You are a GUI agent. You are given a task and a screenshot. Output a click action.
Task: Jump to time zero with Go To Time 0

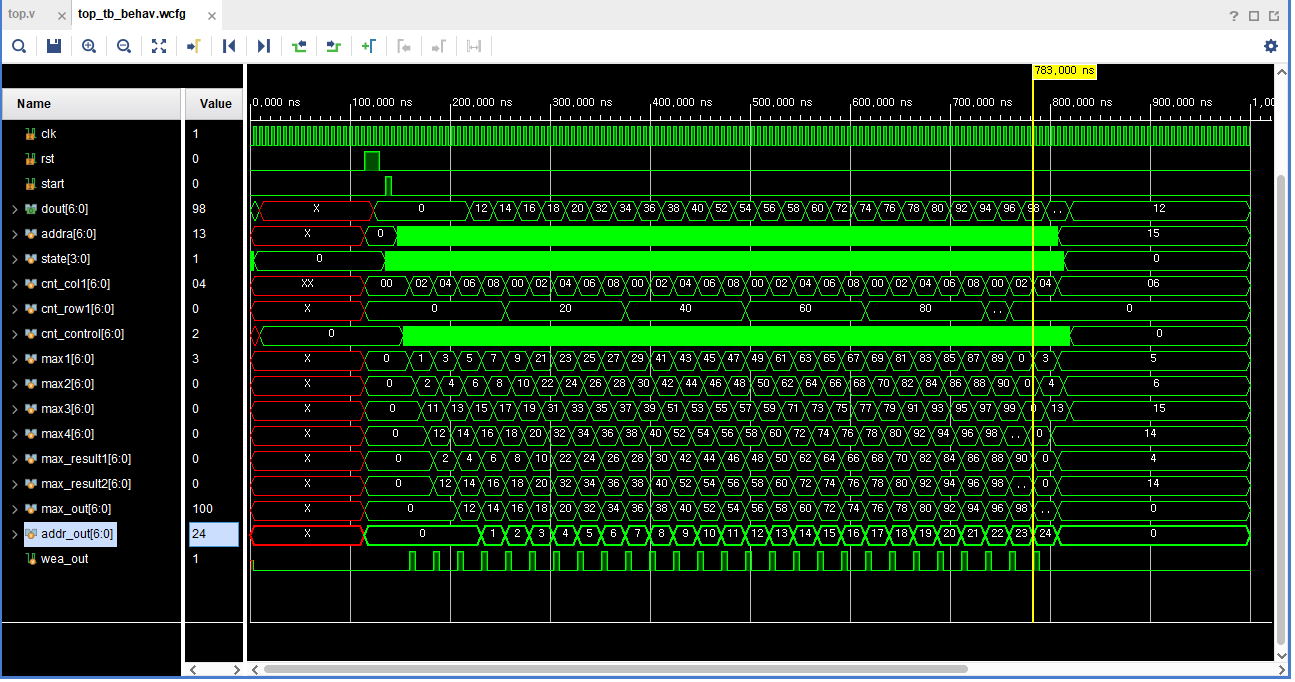pos(228,45)
